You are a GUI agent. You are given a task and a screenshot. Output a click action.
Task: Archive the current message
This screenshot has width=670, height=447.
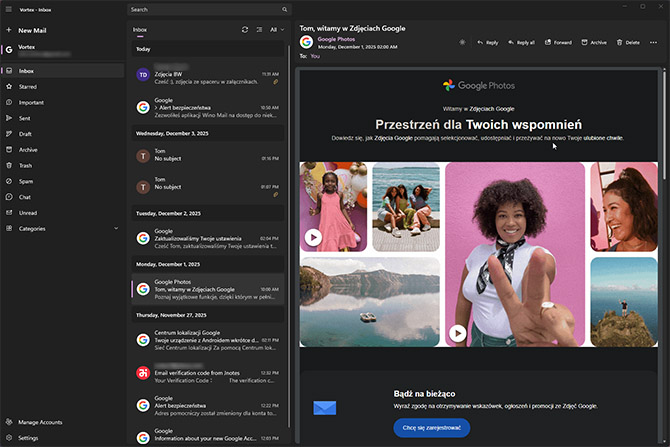[x=593, y=42]
